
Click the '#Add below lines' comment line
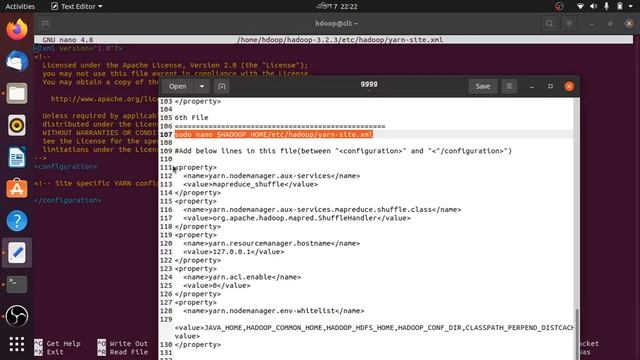[x=343, y=151]
